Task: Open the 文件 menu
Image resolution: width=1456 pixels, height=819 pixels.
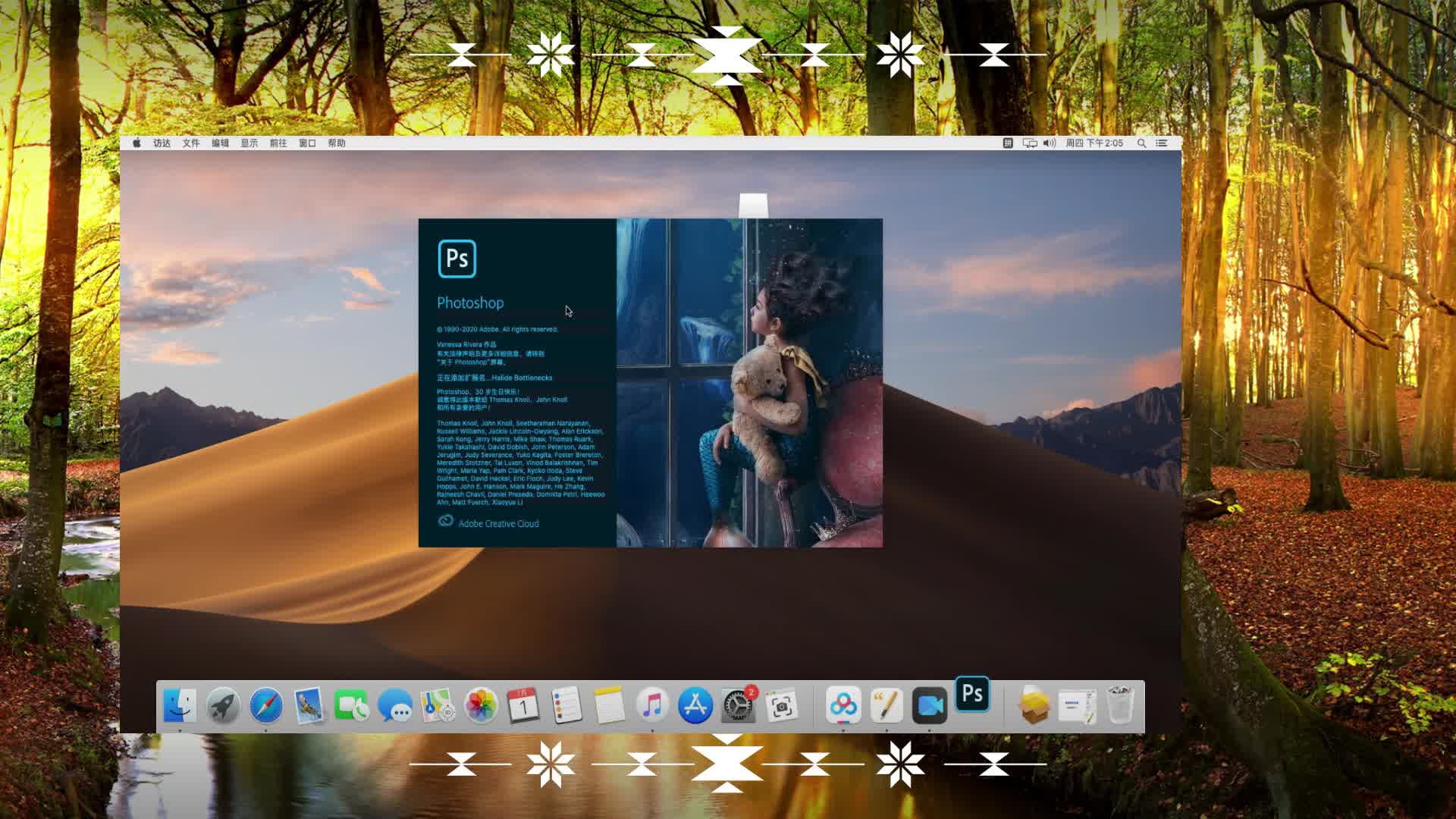Action: pos(191,143)
